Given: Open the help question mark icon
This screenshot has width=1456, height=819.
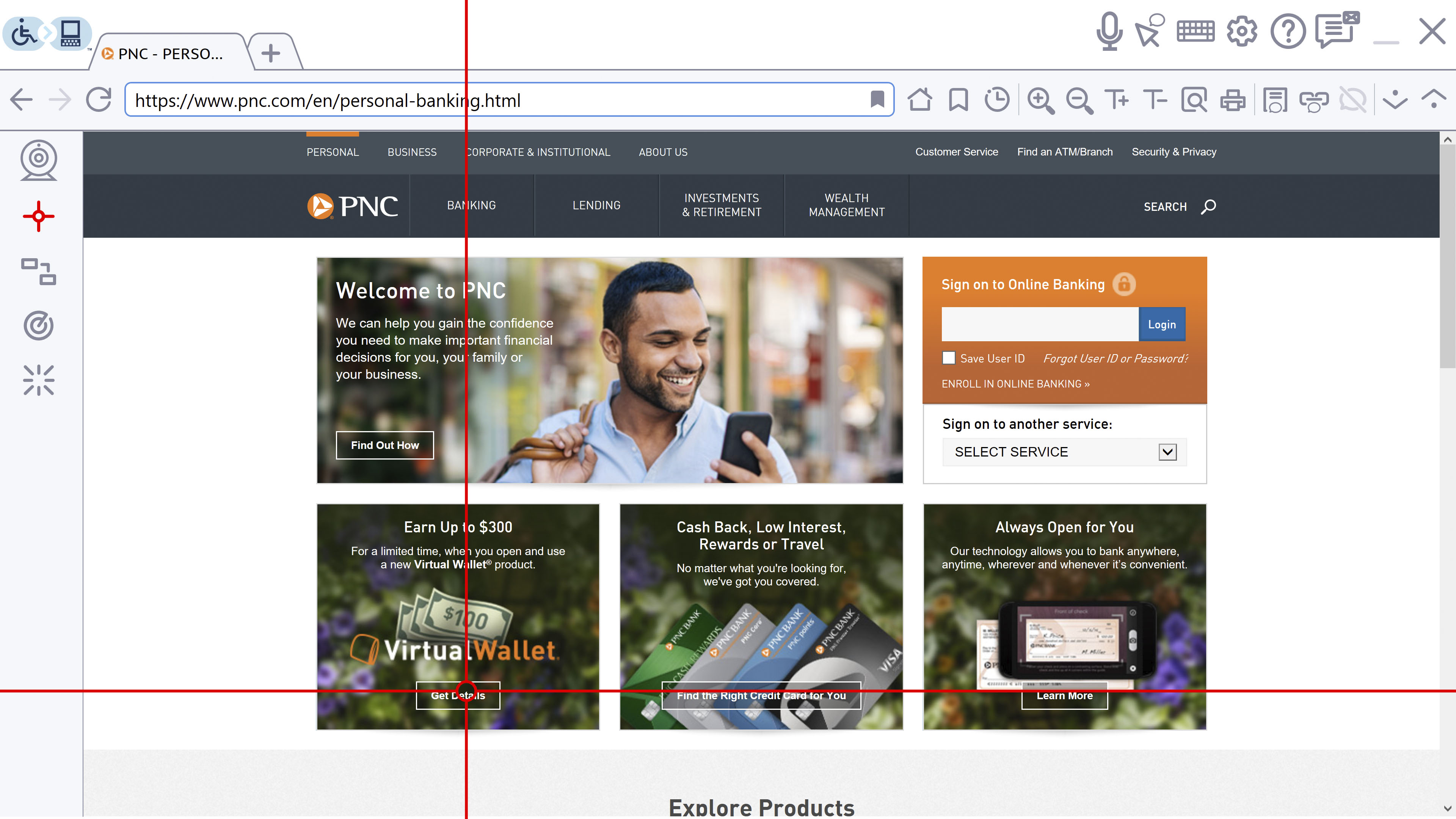Looking at the screenshot, I should (1288, 31).
